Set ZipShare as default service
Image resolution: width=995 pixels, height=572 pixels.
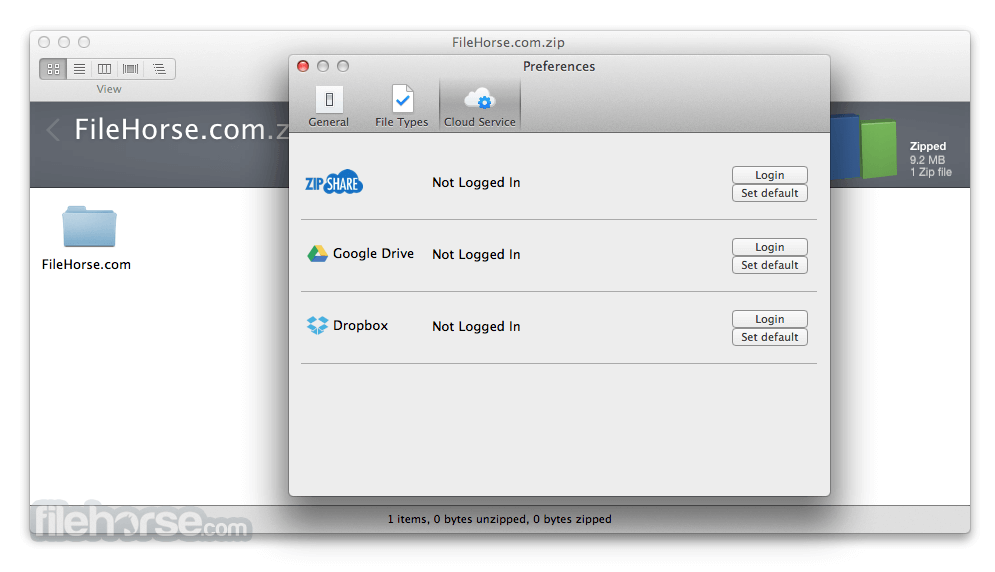tap(770, 193)
